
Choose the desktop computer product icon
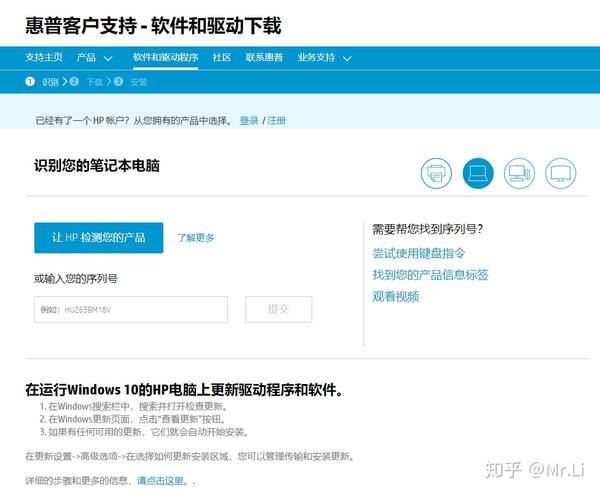tap(519, 173)
